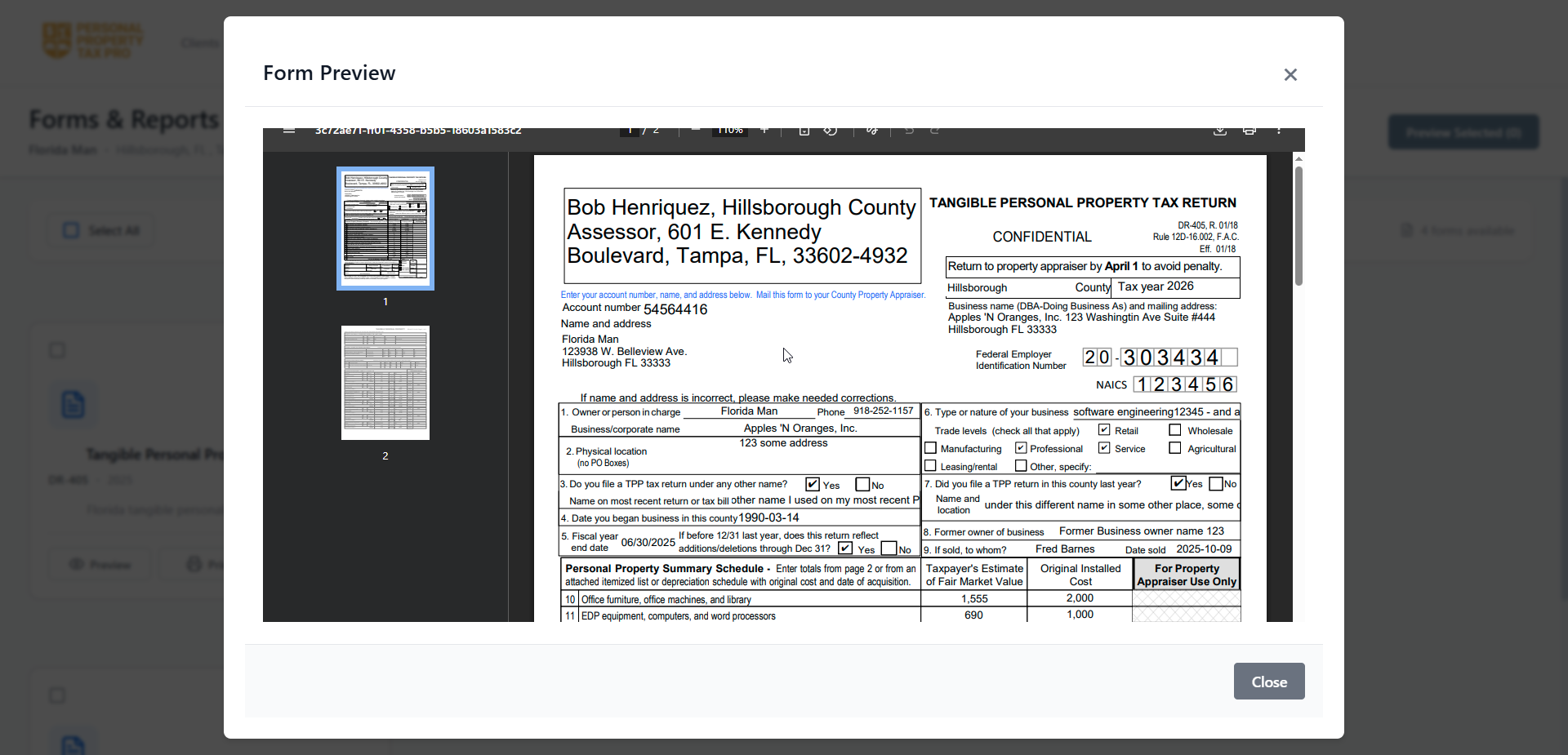The height and width of the screenshot is (755, 1568).
Task: Check Yes for question 3 other name
Action: [813, 484]
